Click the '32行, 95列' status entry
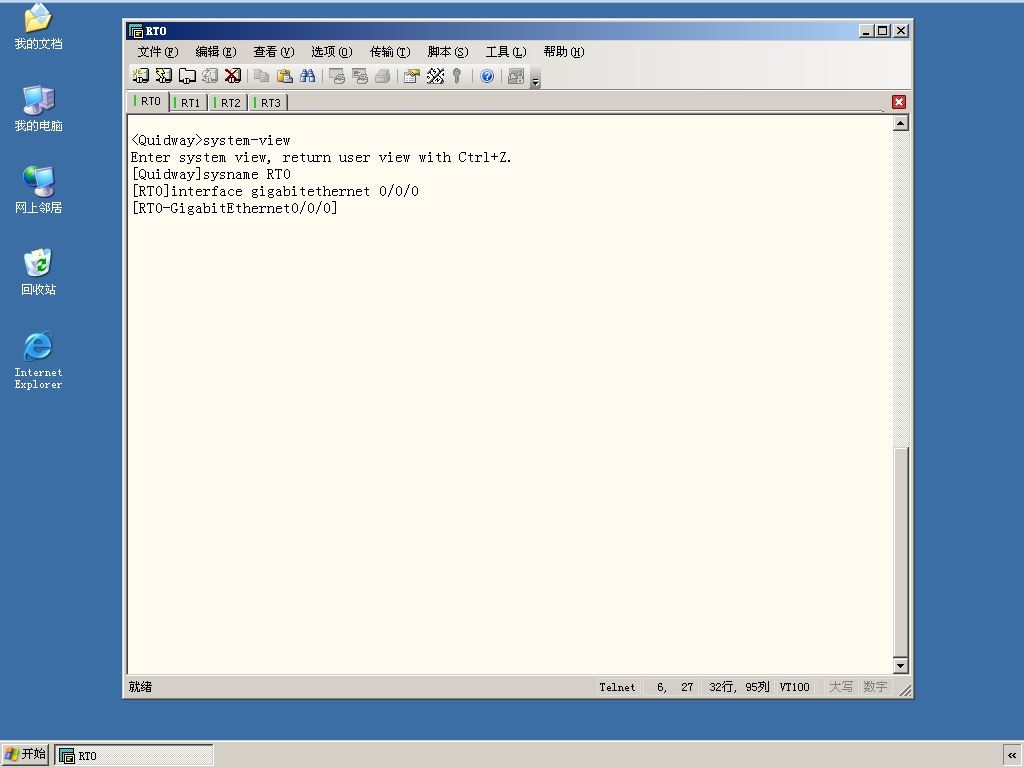 [739, 687]
